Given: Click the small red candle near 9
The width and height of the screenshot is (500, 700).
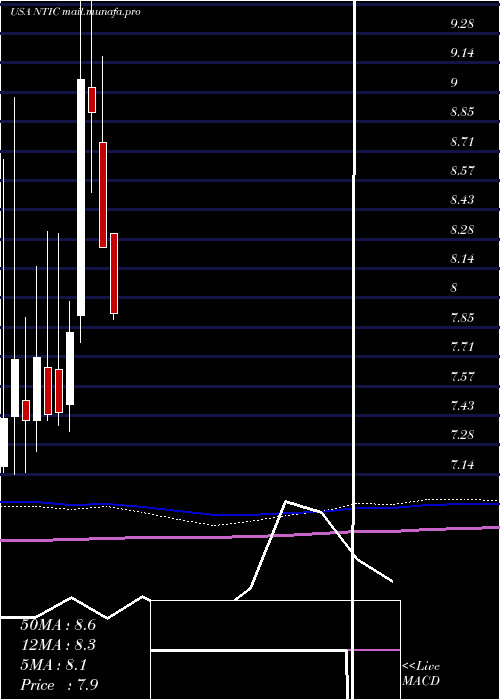Looking at the screenshot, I should [92, 100].
